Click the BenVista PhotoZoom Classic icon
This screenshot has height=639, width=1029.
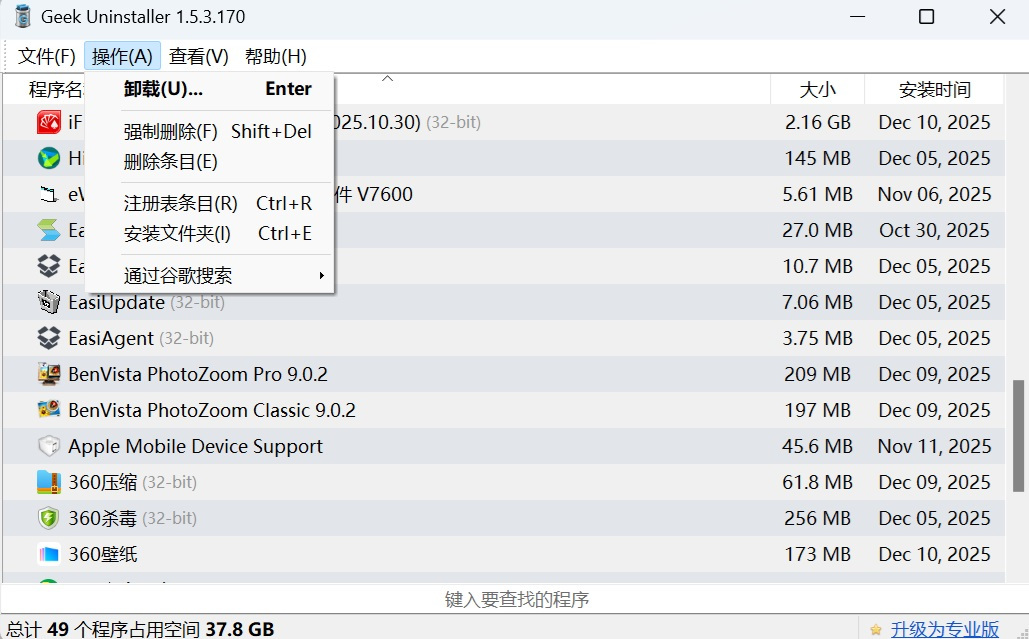click(48, 410)
